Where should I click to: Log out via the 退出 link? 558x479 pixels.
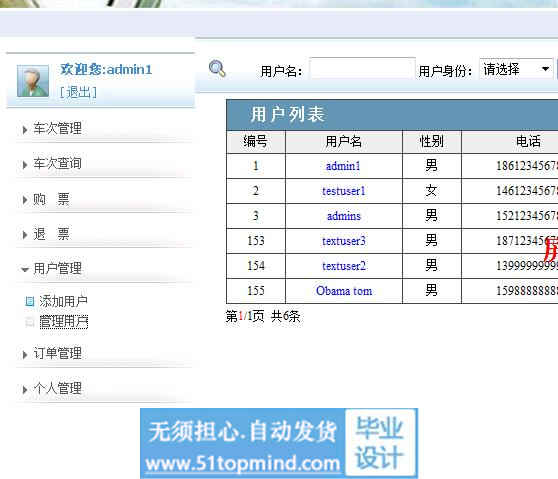pos(78,93)
